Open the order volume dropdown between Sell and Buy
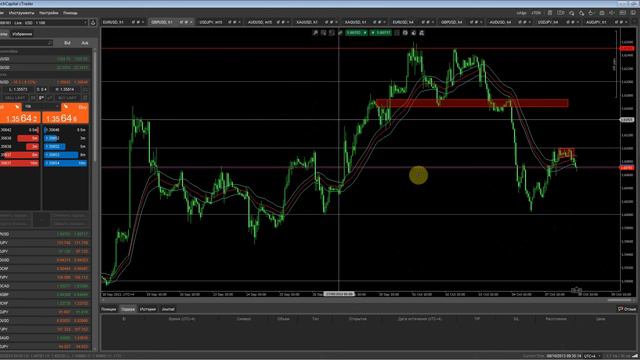This screenshot has width=640, height=360. [x=41, y=107]
